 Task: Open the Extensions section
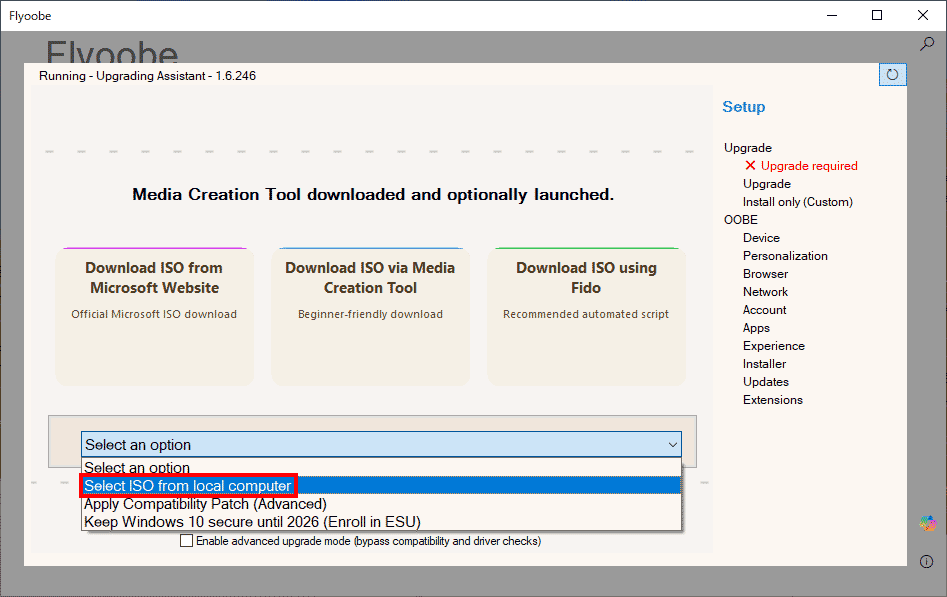pos(772,400)
